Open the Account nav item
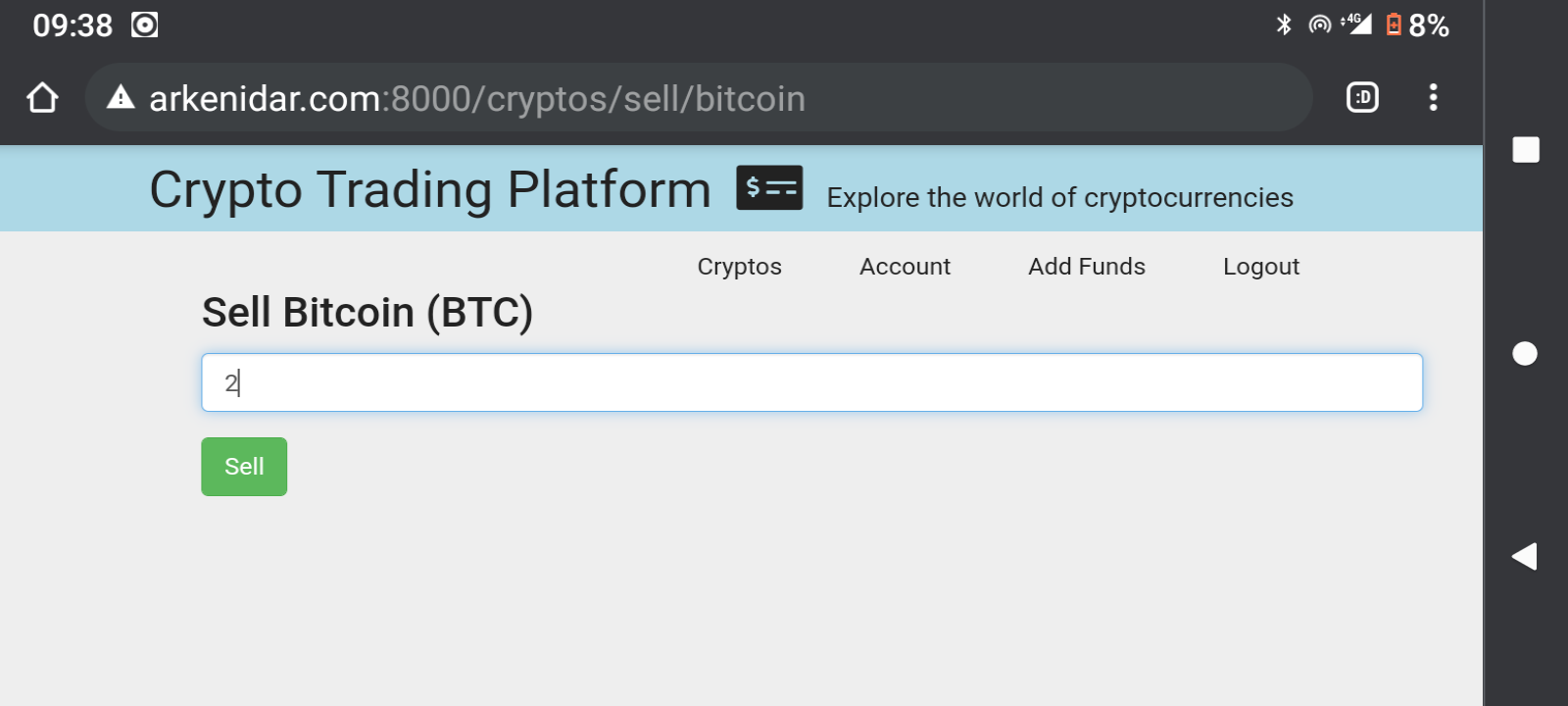The width and height of the screenshot is (1568, 706). 905,267
